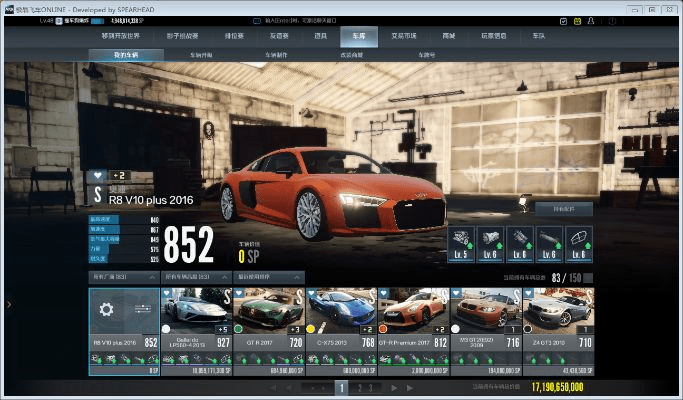Click the white color dot on the Gallardo card
The image size is (683, 400).
167,328
